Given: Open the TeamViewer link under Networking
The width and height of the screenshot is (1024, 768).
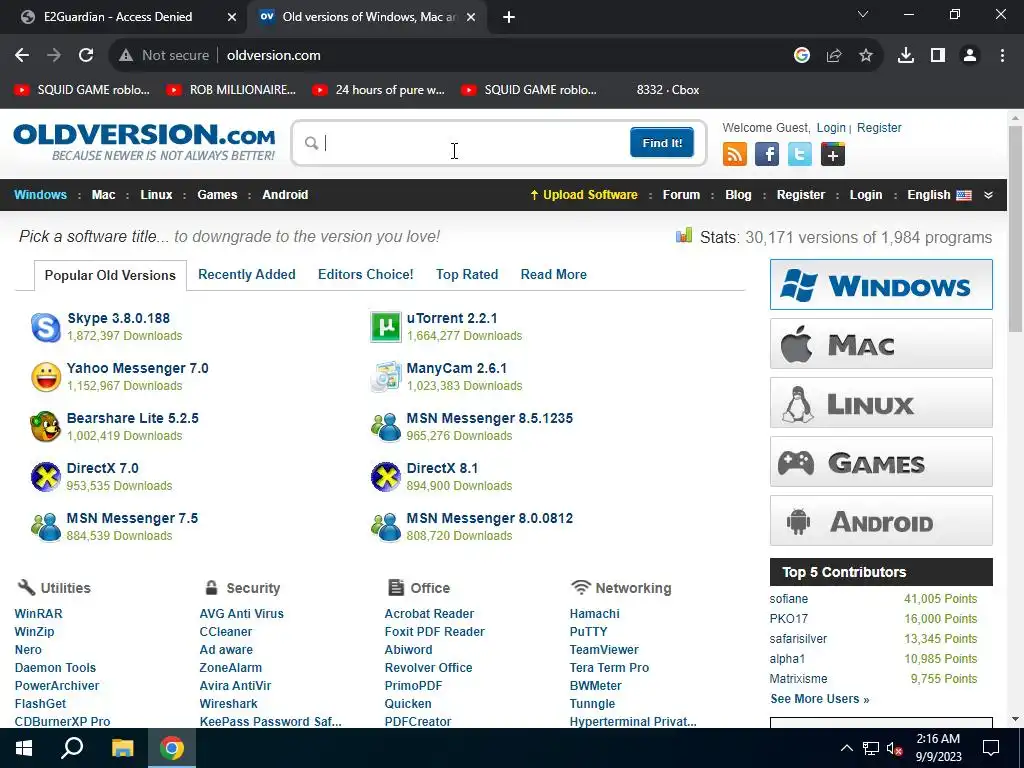Looking at the screenshot, I should [x=604, y=650].
